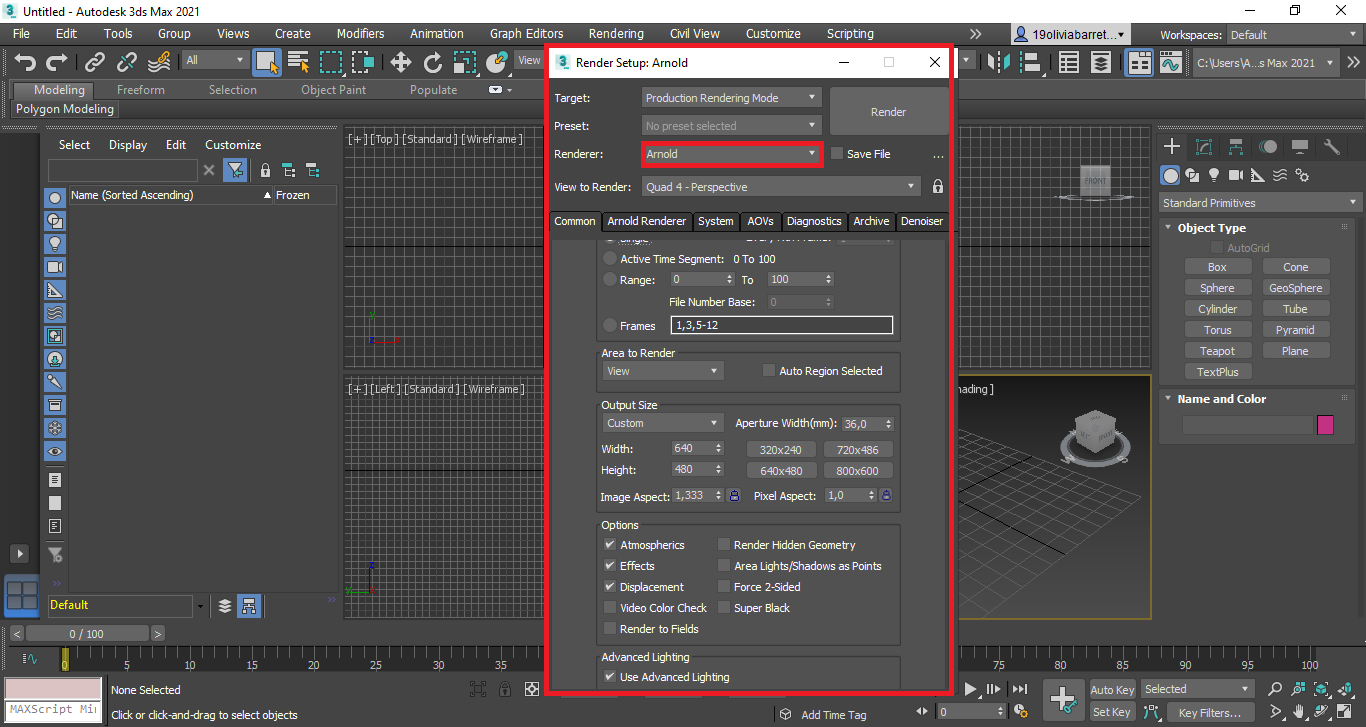Enable Render Hidden Geometry
Screen dimensions: 1366x727
click(724, 545)
